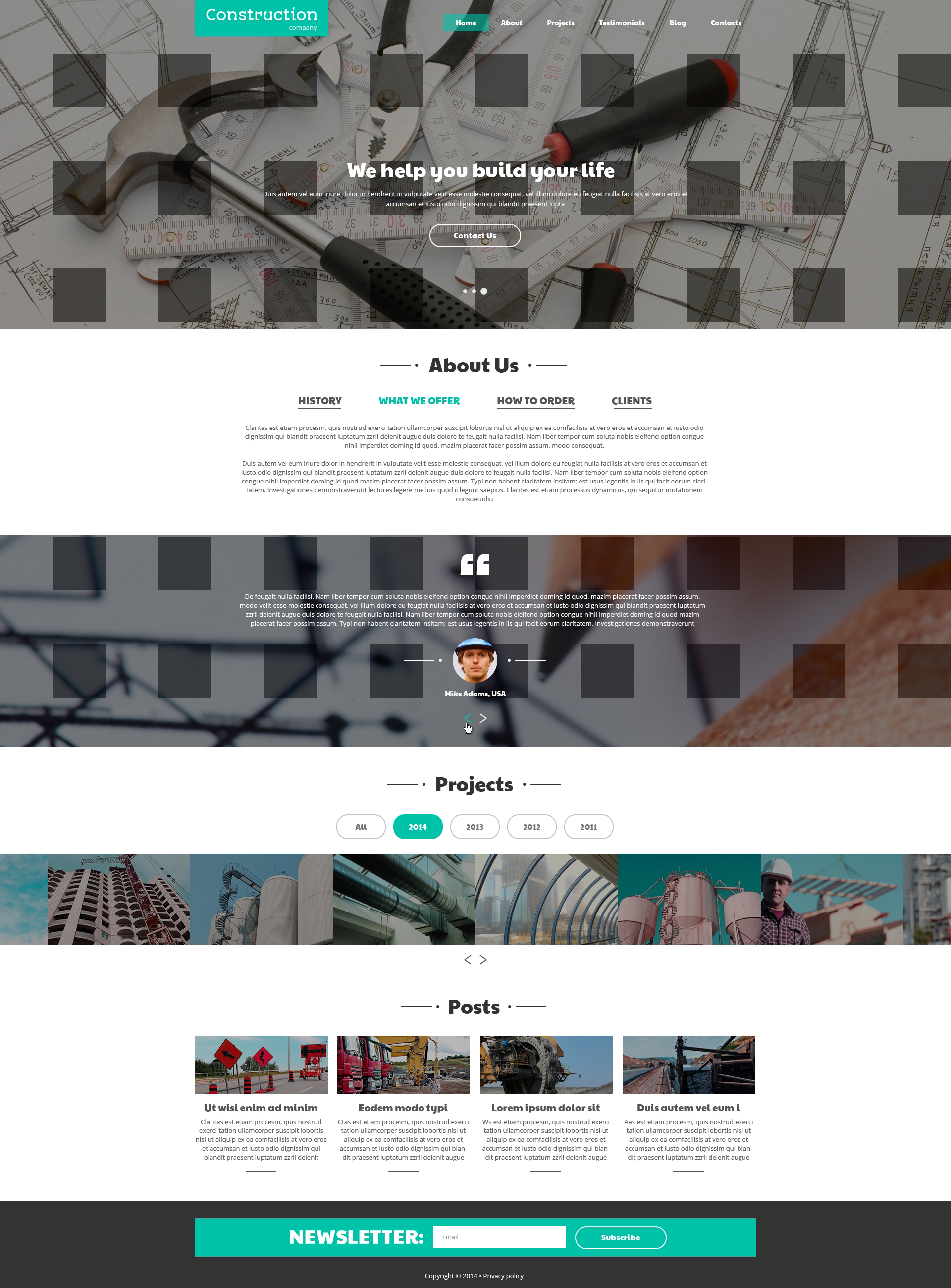
Task: Click the Contact Us button in hero
Action: (x=475, y=234)
